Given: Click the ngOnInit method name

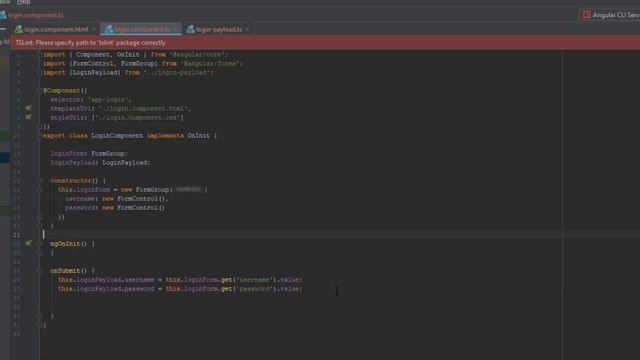Looking at the screenshot, I should 65,244.
